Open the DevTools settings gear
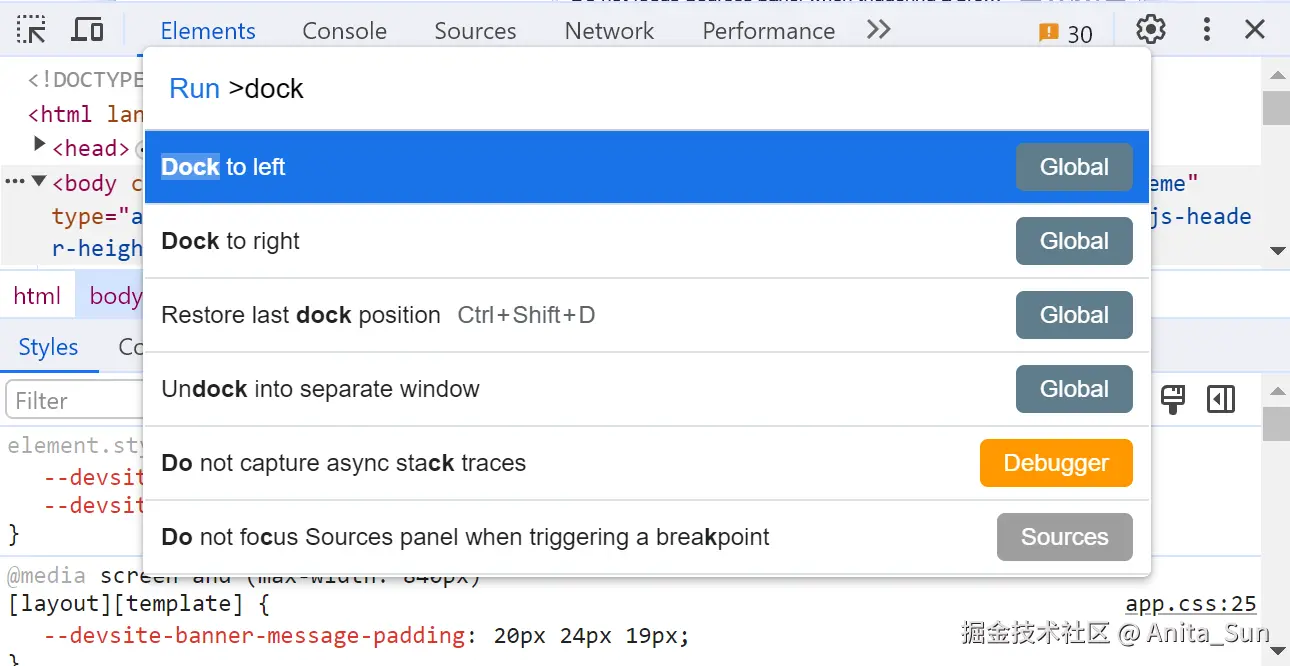The image size is (1290, 666). tap(1151, 30)
